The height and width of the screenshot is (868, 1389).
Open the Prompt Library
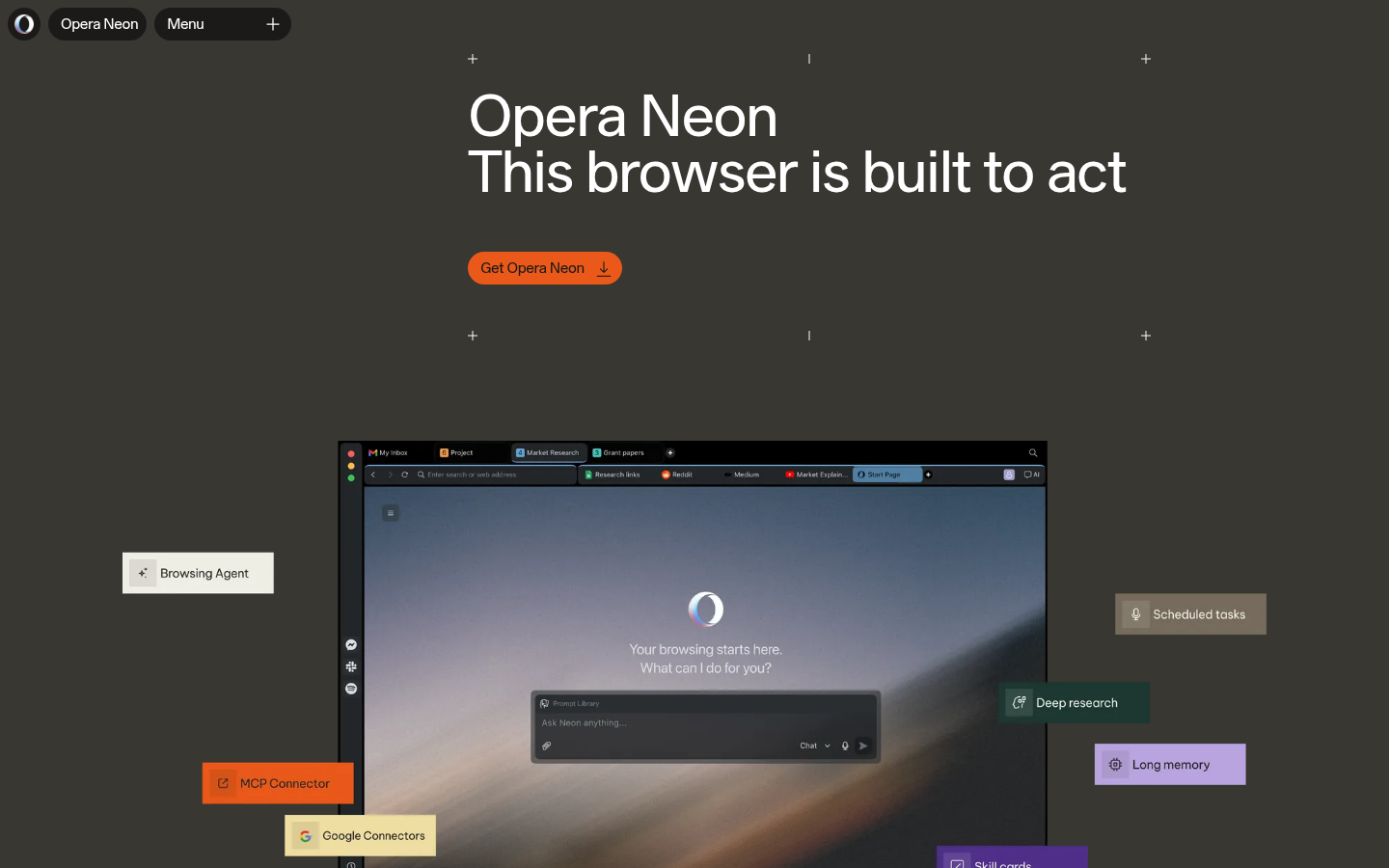[570, 703]
